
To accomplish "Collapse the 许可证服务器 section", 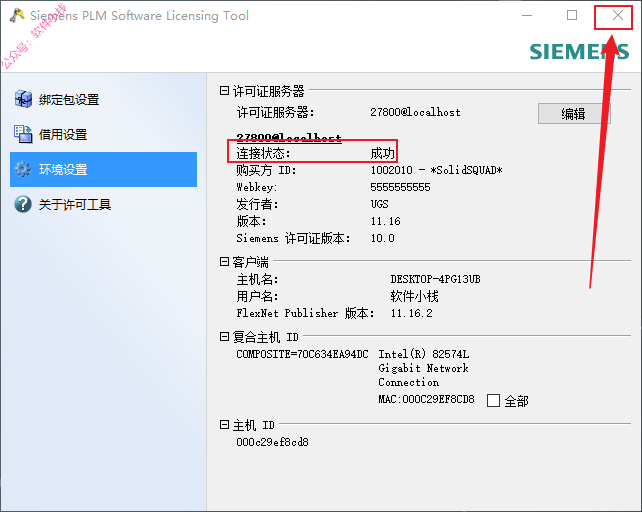I will tap(224, 91).
